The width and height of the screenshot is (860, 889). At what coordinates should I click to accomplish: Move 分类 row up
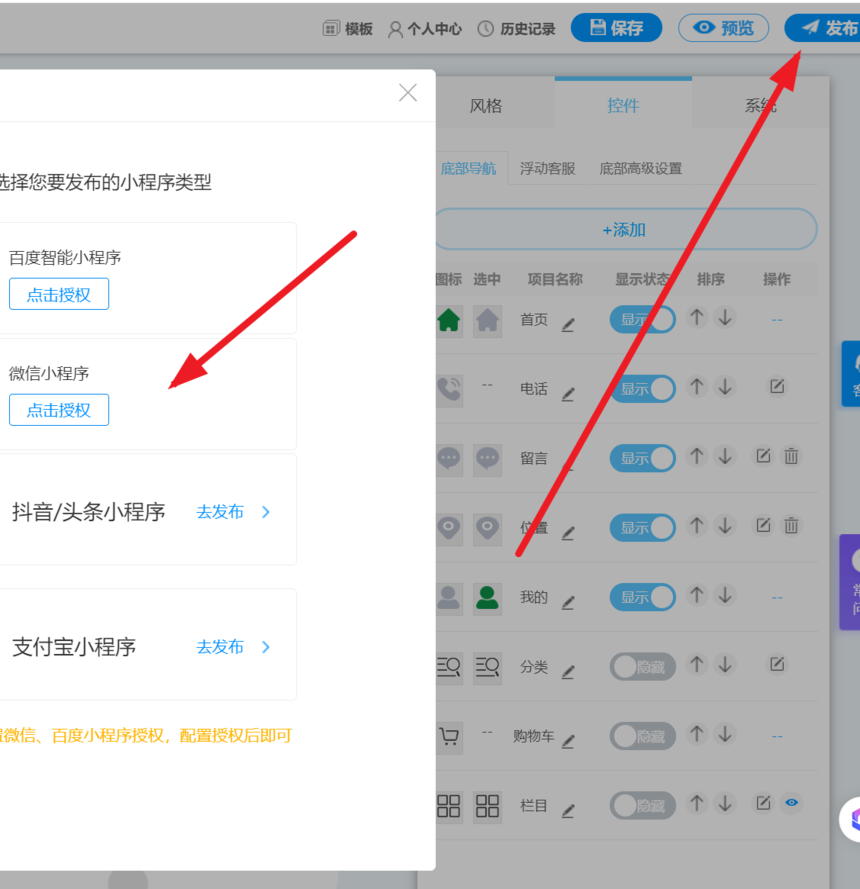697,664
